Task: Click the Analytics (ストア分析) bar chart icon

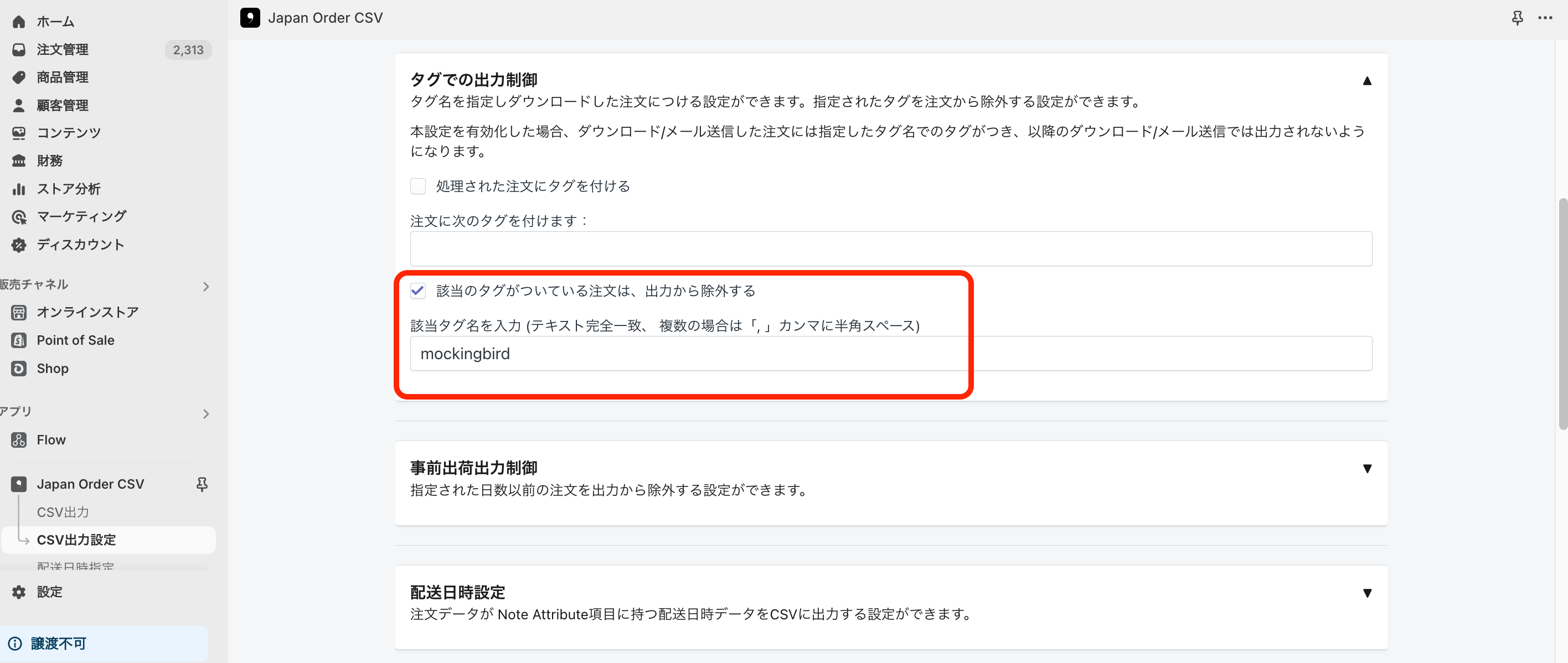Action: click(19, 189)
